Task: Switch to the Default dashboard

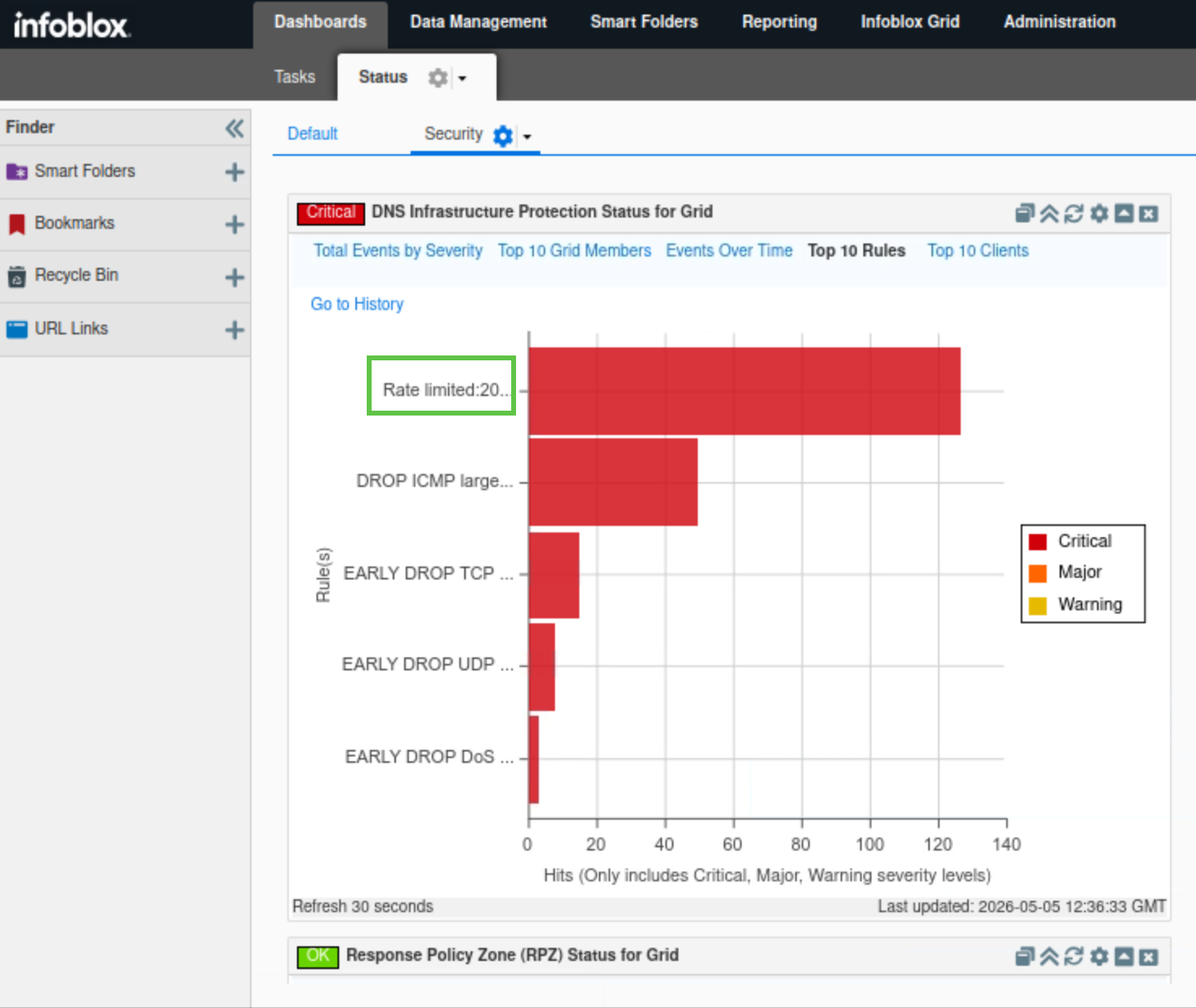Action: click(312, 134)
